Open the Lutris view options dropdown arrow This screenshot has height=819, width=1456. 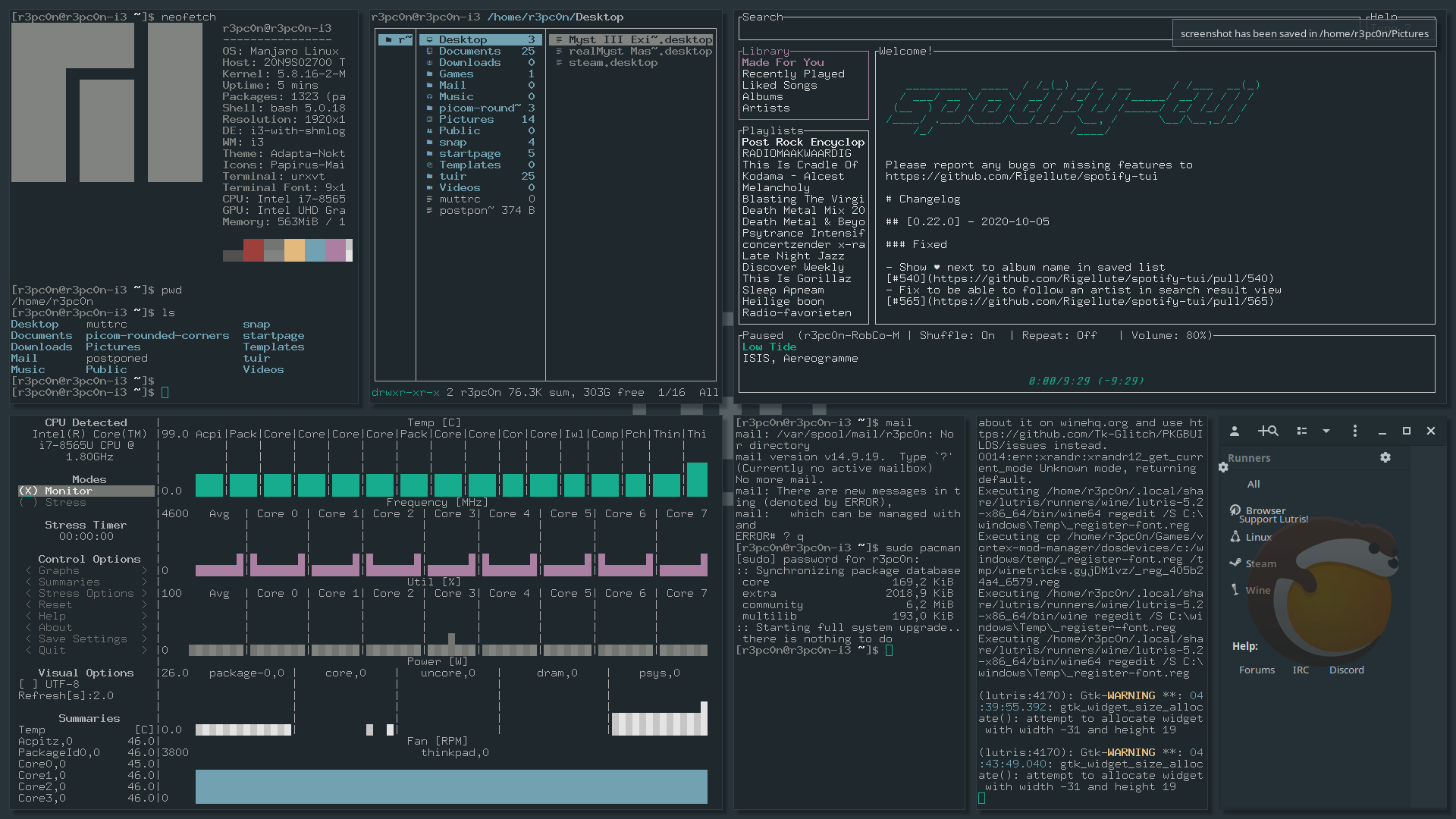[x=1326, y=431]
